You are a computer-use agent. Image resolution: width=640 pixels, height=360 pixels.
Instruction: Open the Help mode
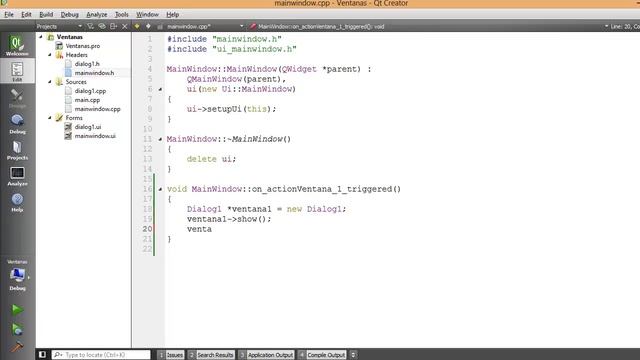[17, 202]
